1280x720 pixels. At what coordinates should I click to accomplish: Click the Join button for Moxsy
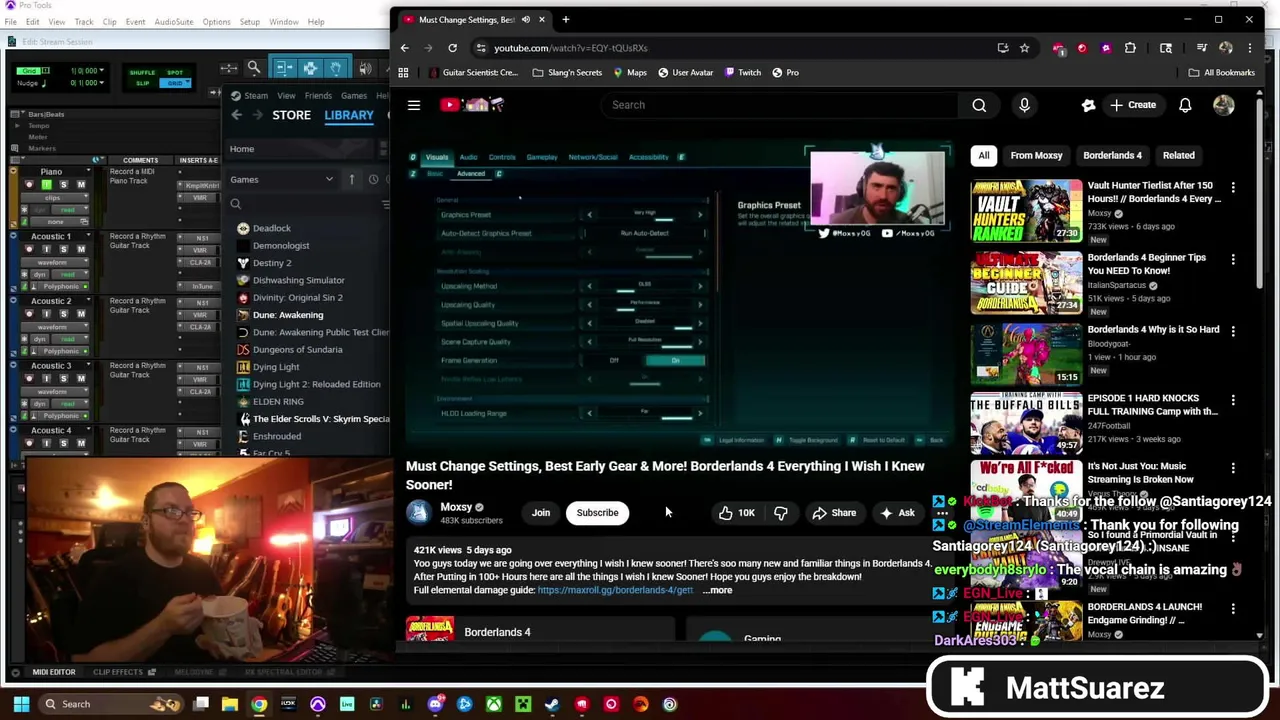[541, 513]
